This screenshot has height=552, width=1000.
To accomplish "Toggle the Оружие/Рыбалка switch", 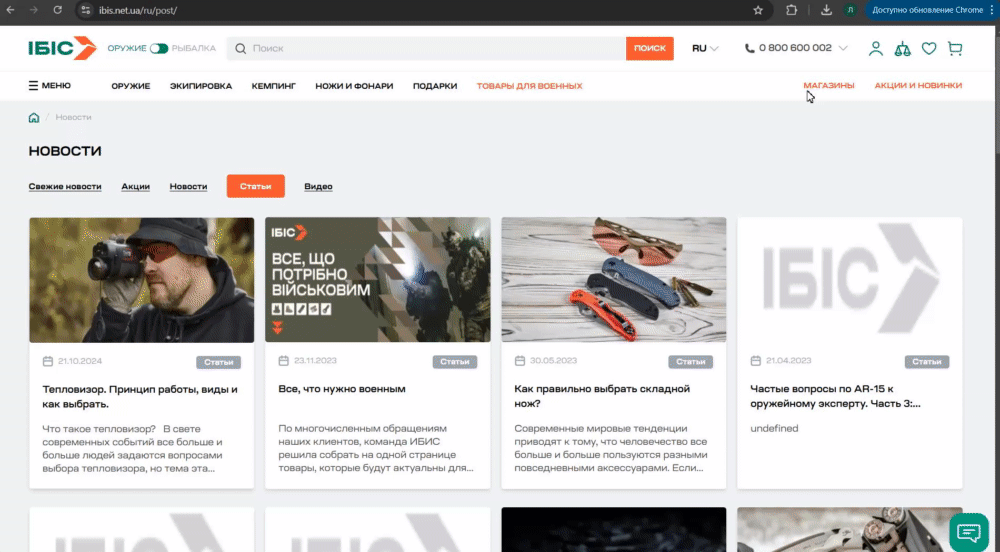I will click(x=159, y=48).
